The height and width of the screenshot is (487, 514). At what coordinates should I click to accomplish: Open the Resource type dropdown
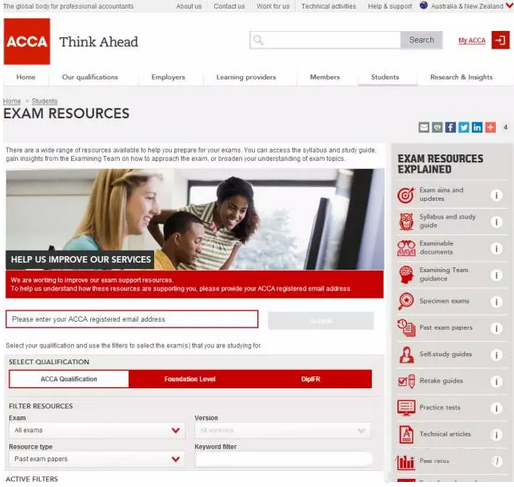click(x=97, y=459)
